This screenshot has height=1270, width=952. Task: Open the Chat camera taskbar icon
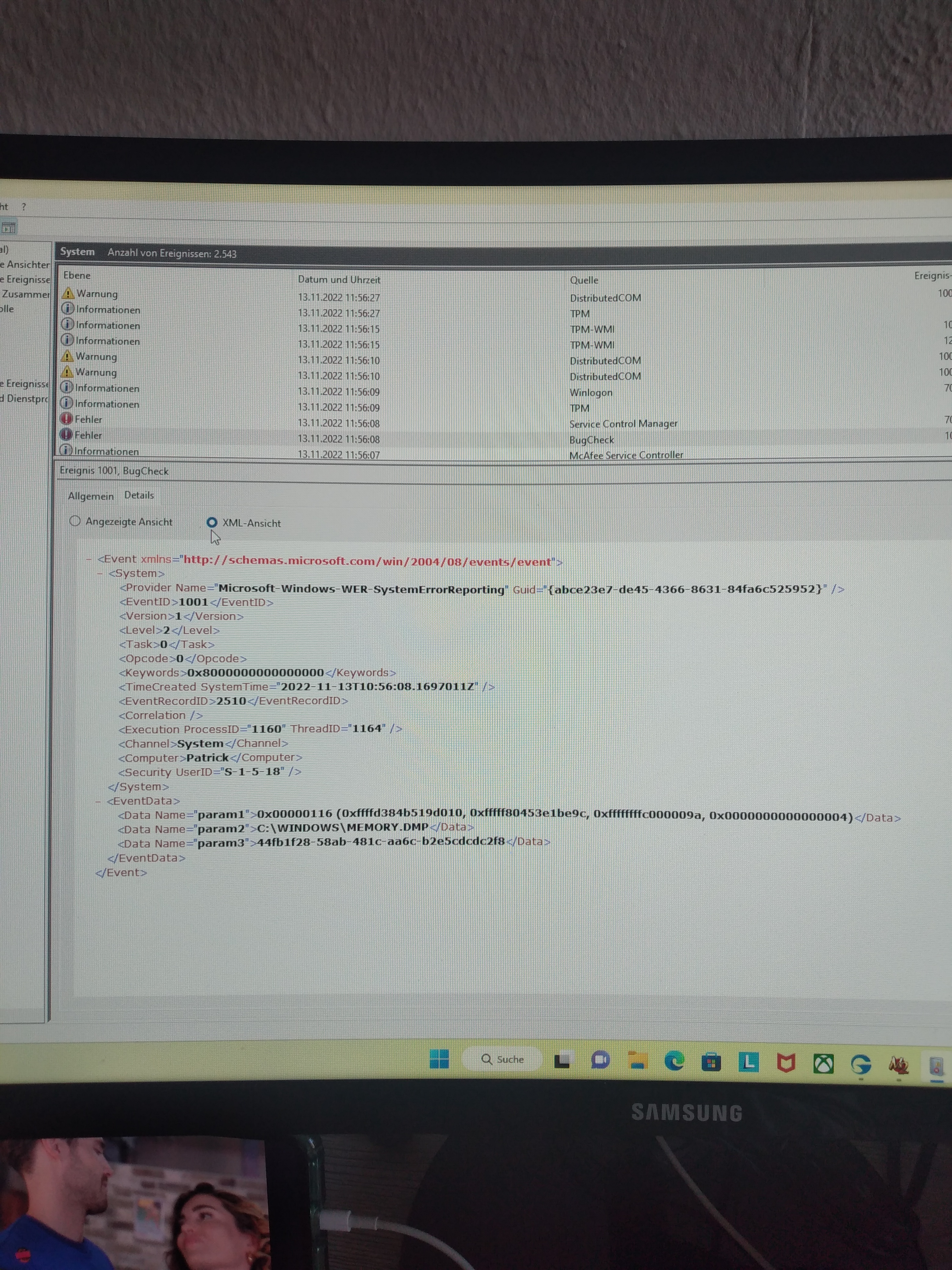click(x=600, y=1060)
